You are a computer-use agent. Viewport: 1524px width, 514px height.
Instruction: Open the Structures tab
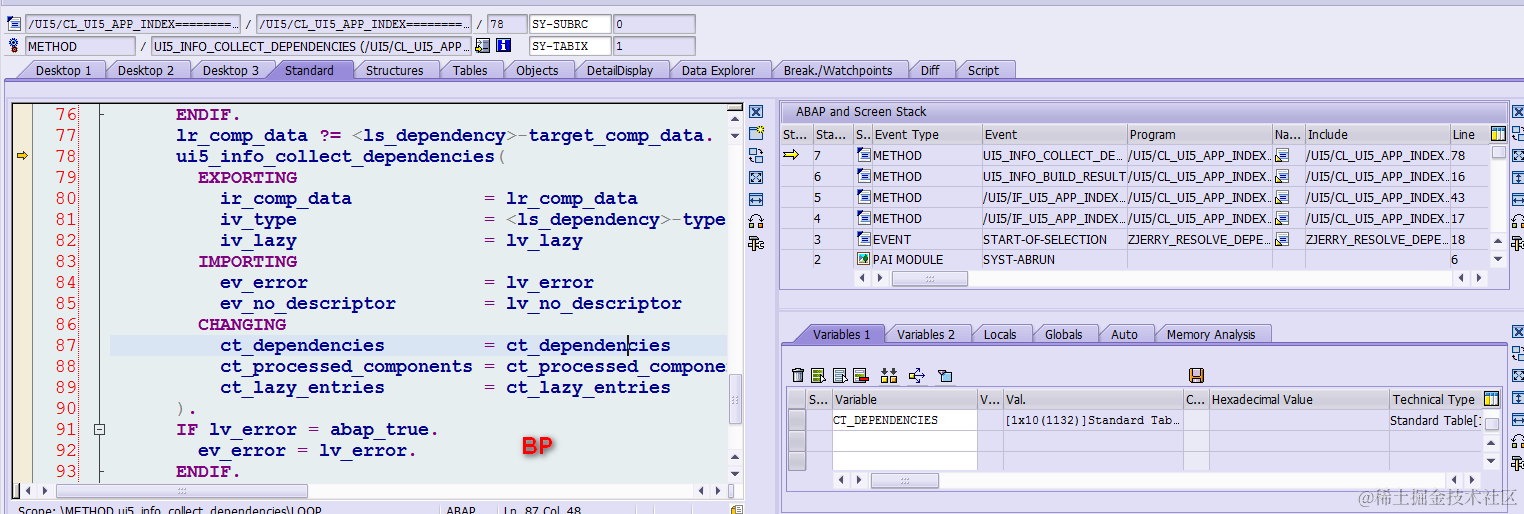pos(394,70)
